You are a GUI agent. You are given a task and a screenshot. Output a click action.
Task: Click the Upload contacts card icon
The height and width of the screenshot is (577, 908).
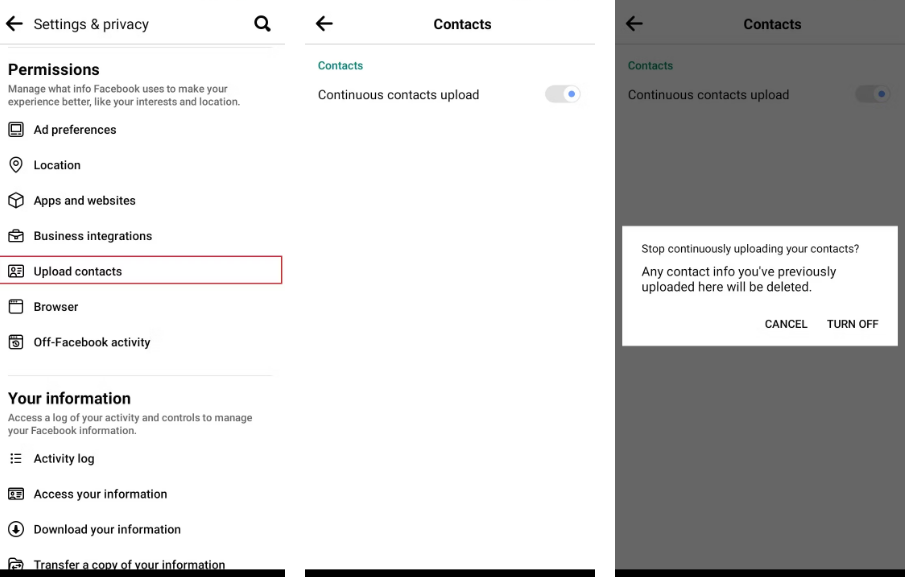(16, 271)
